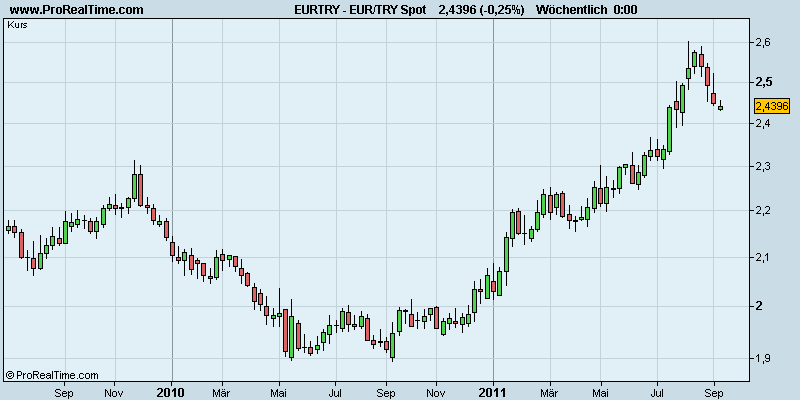
Task: Click the 0:00 time label in header
Action: point(626,10)
